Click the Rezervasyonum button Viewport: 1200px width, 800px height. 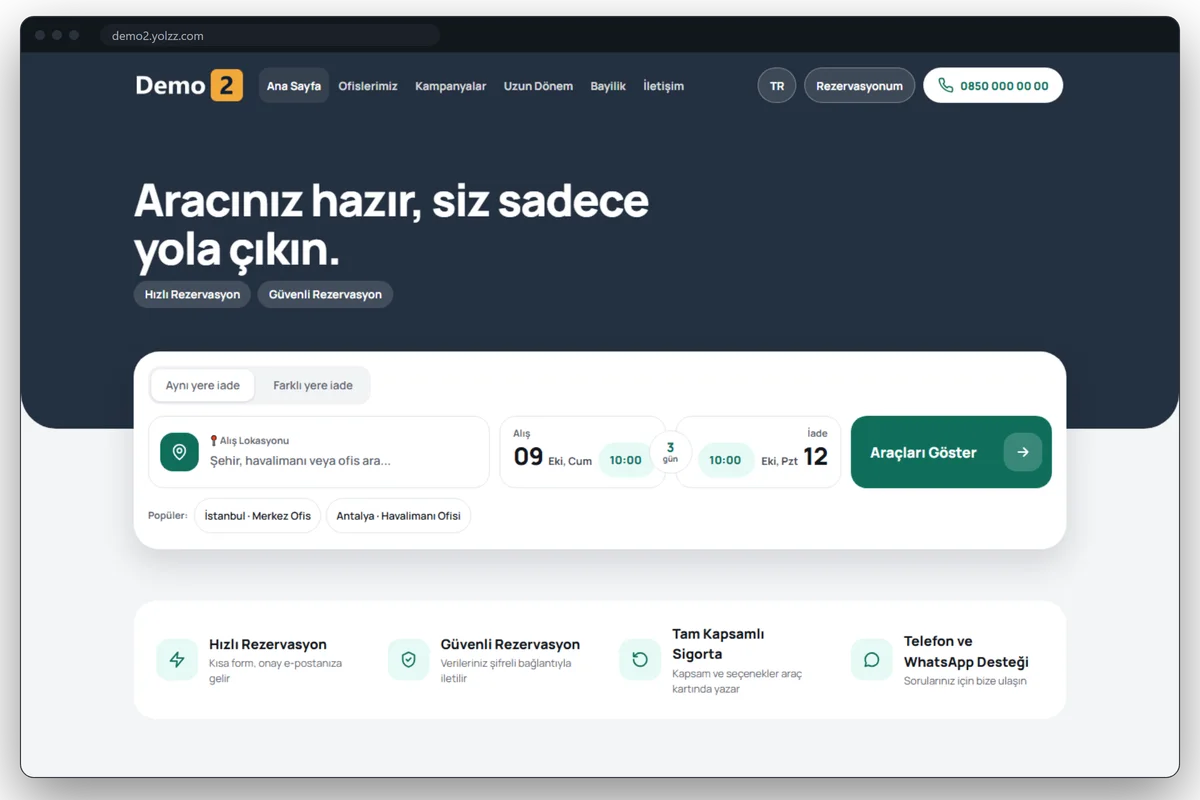[x=859, y=86]
